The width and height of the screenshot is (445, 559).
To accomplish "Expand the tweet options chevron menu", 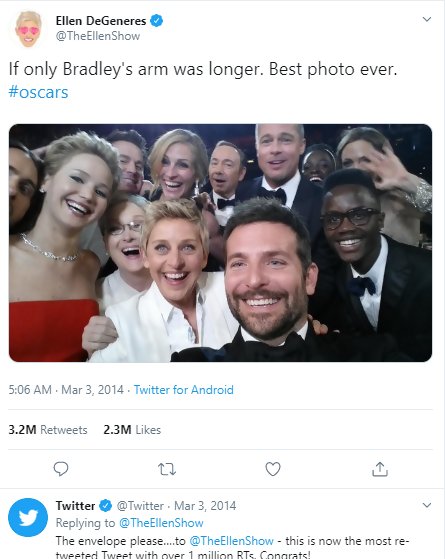I will (x=427, y=19).
